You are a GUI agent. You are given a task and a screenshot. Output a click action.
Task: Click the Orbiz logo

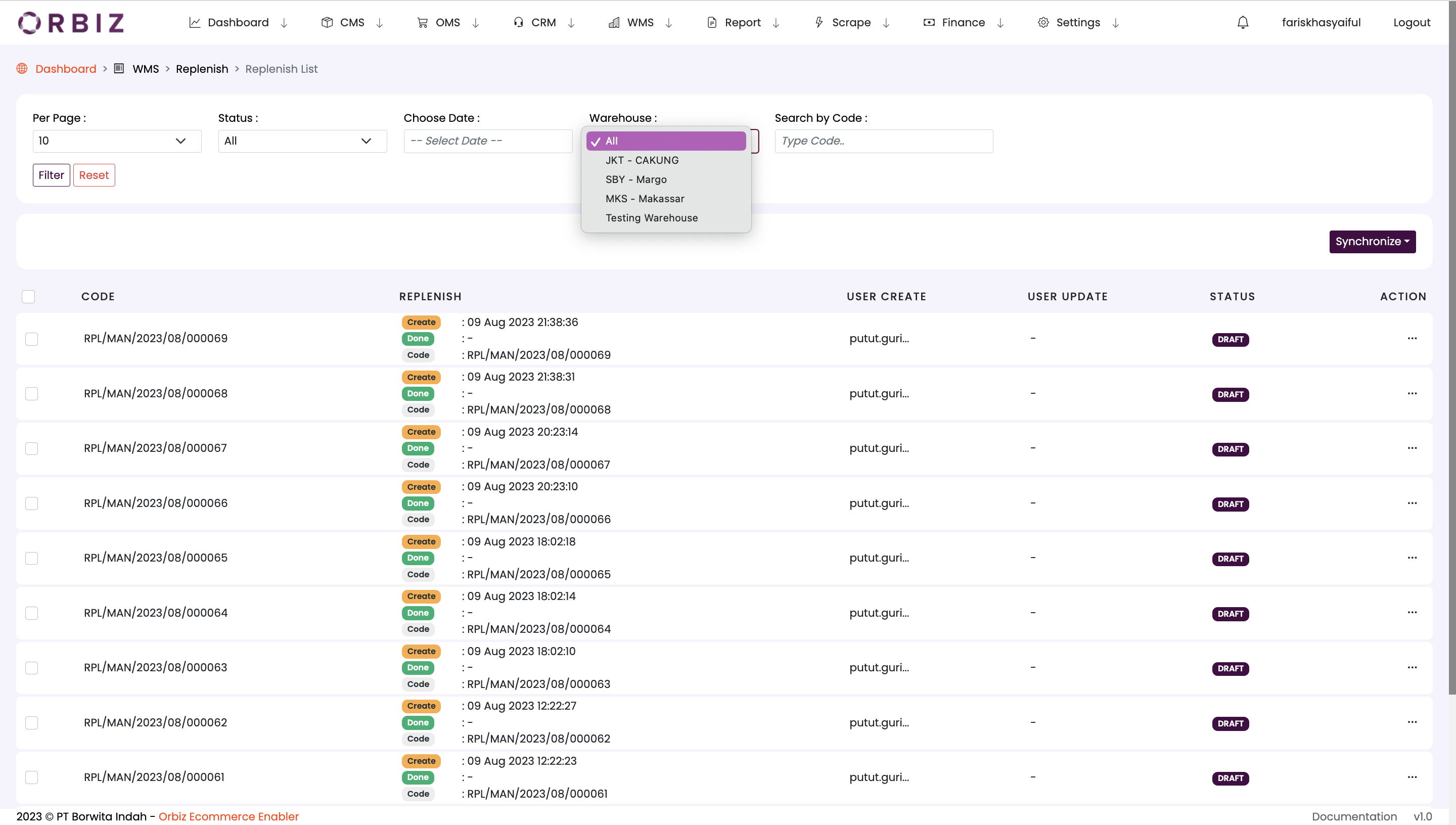pyautogui.click(x=71, y=23)
